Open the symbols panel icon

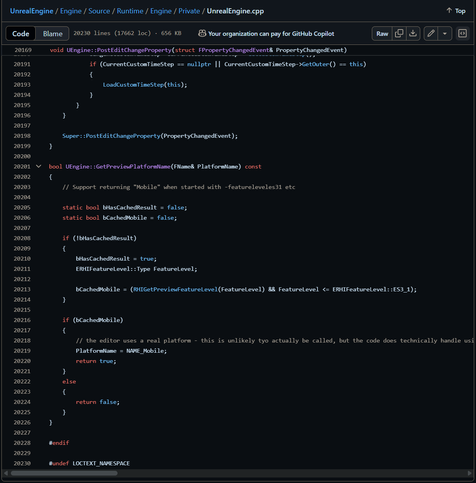pyautogui.click(x=463, y=33)
